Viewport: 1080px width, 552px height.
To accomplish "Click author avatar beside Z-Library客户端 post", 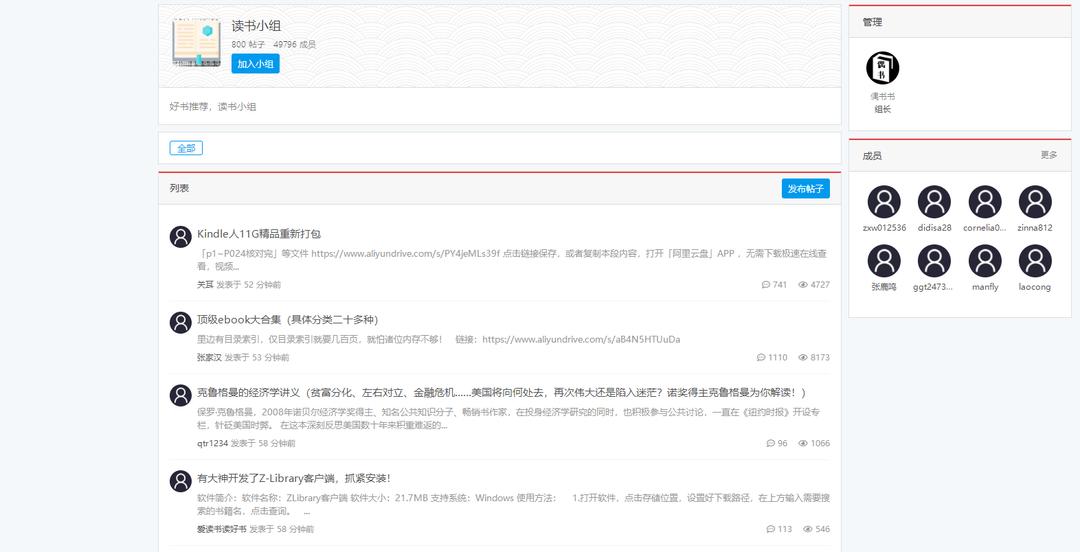I will 180,481.
